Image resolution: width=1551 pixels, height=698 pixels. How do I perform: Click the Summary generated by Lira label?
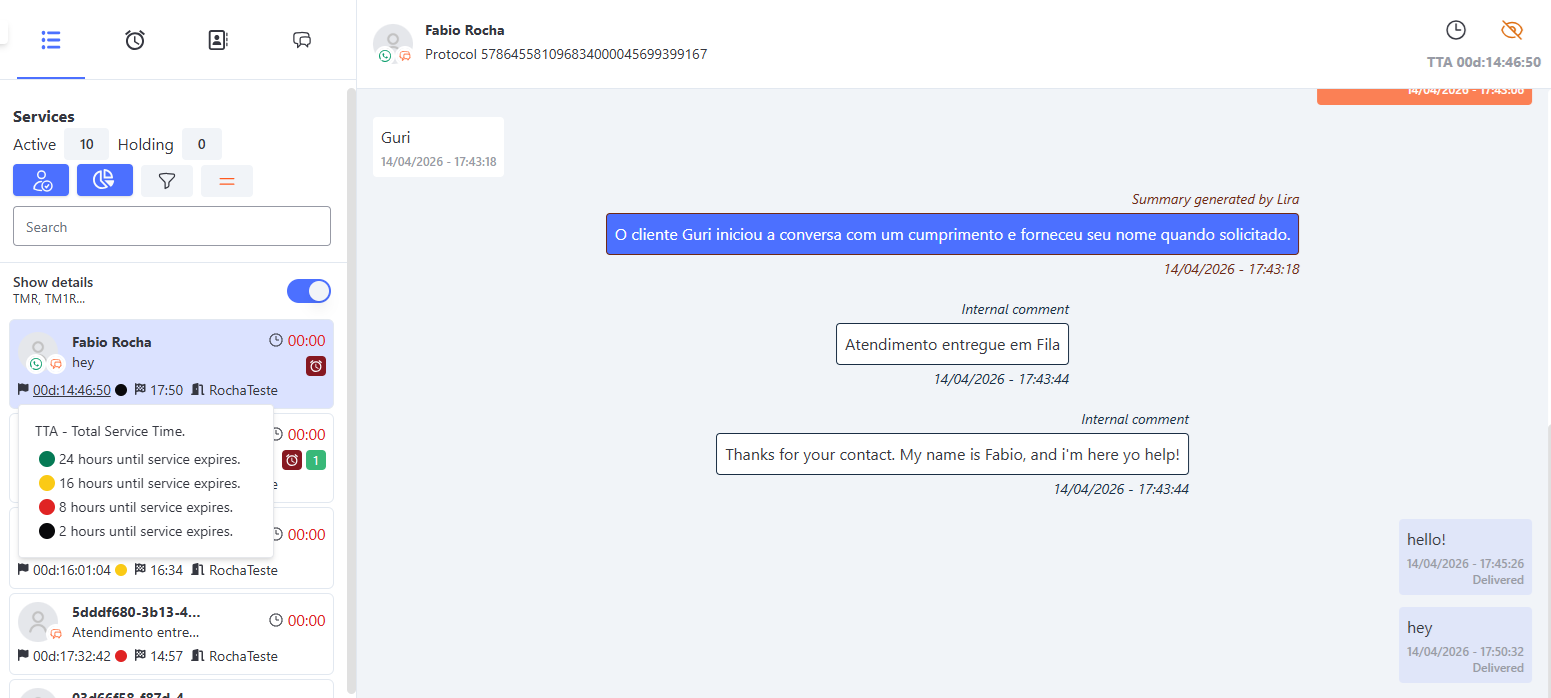(x=1215, y=199)
